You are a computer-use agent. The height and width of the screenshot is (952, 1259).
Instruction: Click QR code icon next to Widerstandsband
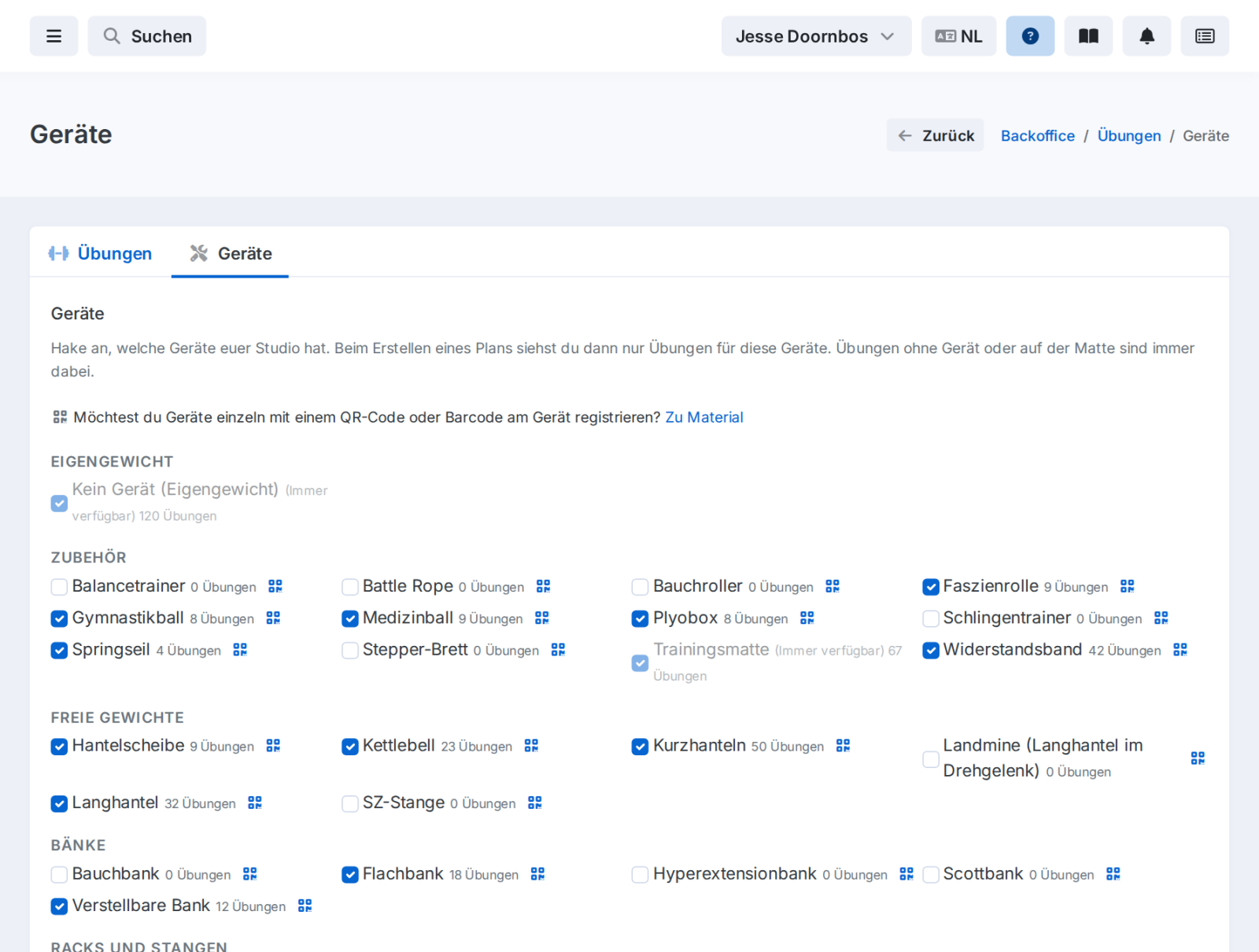pyautogui.click(x=1180, y=650)
